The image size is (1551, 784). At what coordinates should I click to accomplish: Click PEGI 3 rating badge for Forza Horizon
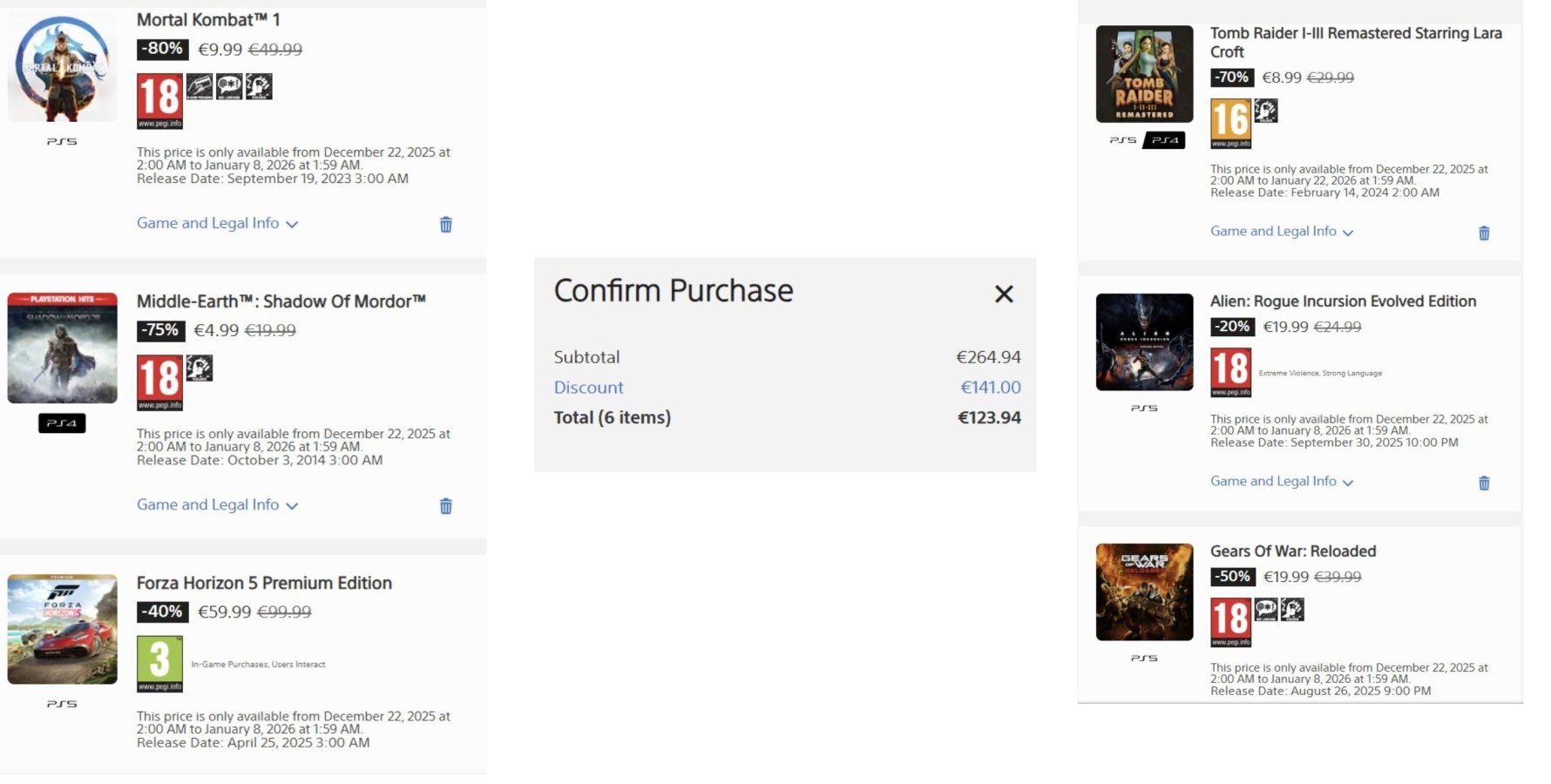point(159,664)
